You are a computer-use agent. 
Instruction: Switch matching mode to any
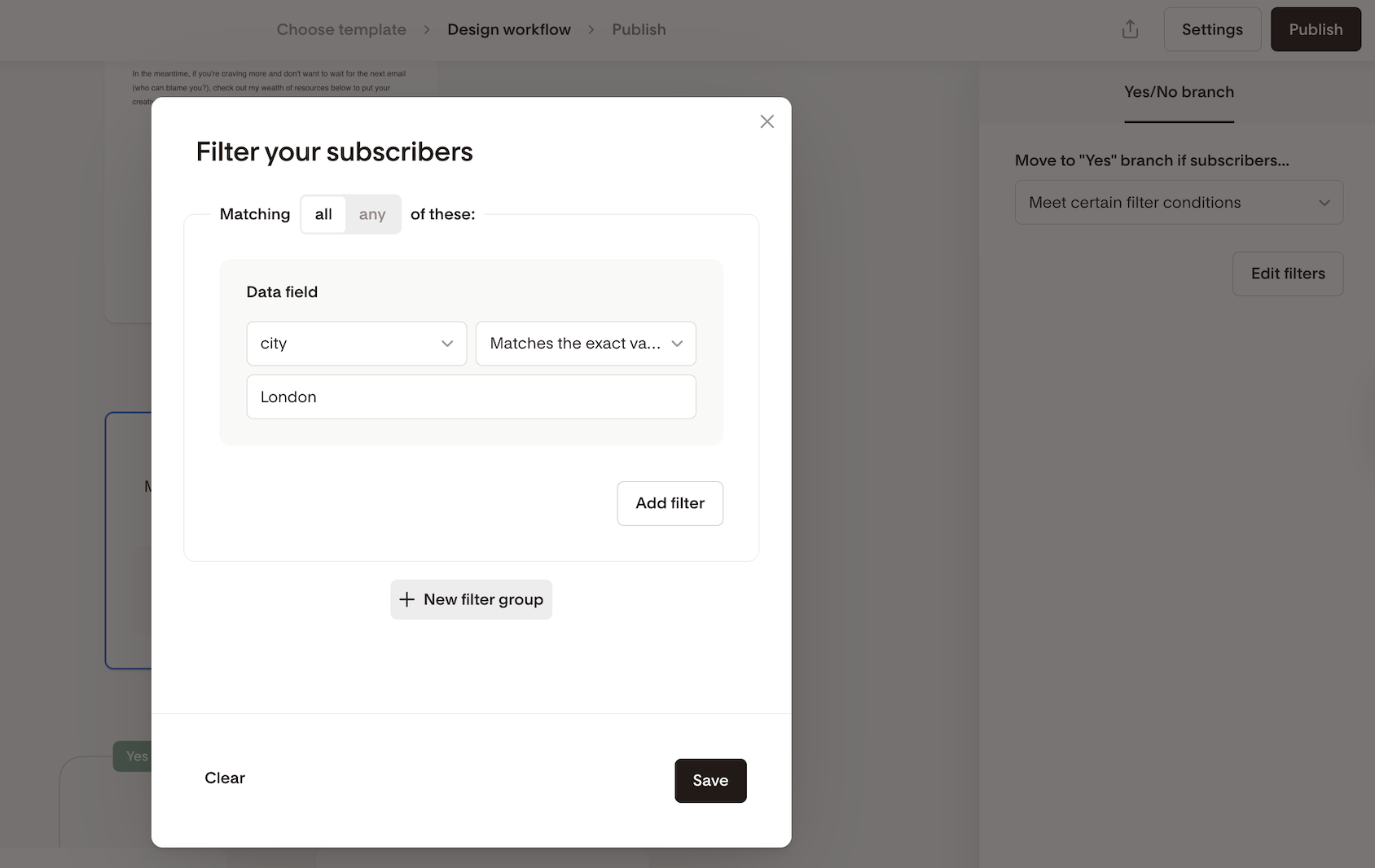[x=372, y=214]
